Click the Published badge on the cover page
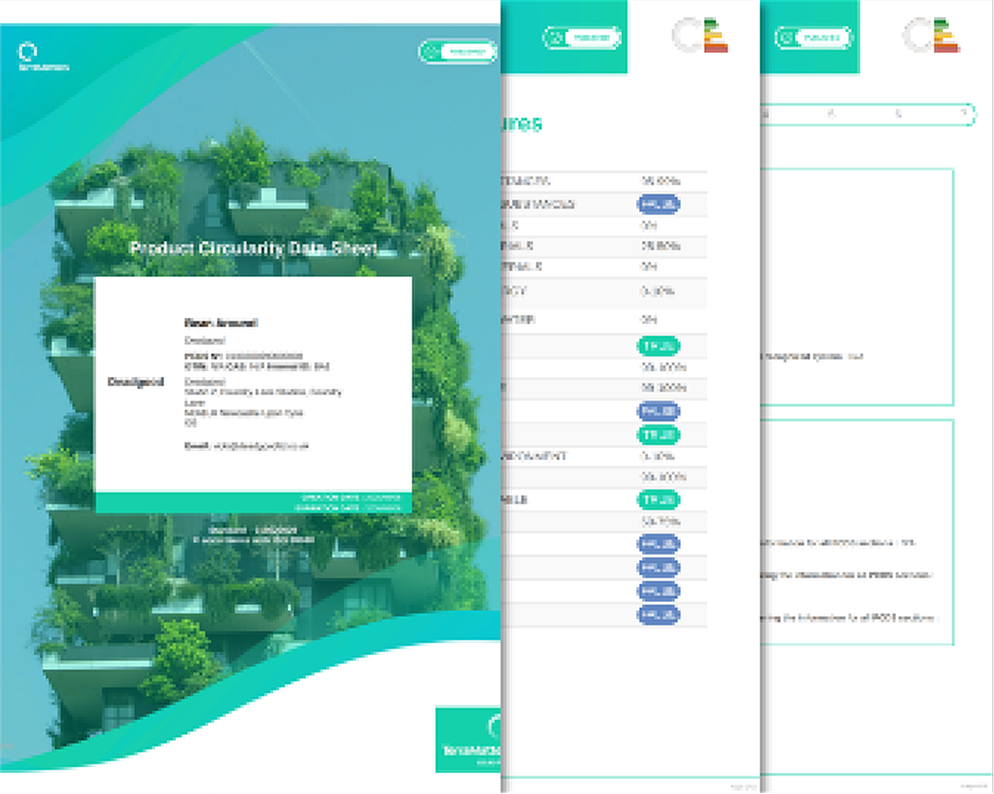This screenshot has height=794, width=994. [x=457, y=51]
